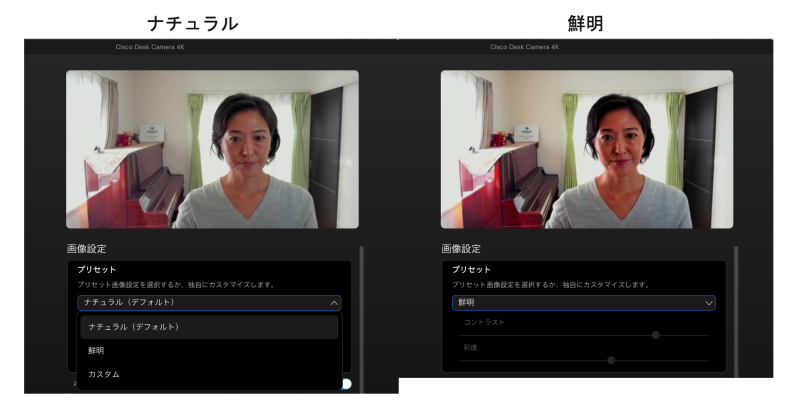The image size is (800, 412).
Task: Click the Cisco Desk Camera 4K title in the left window
Action: [148, 47]
